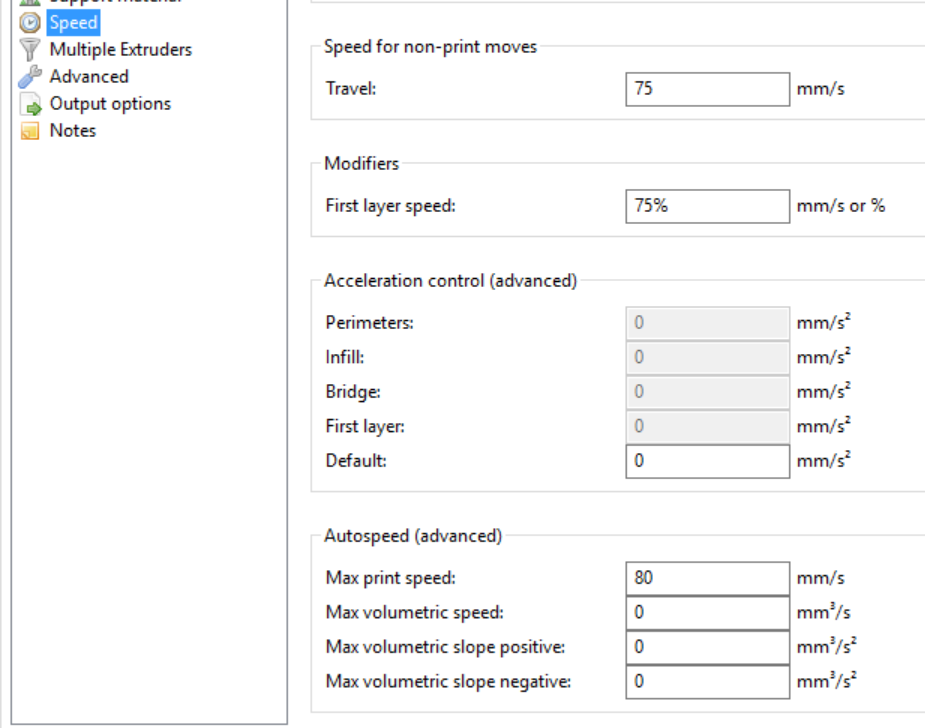Click the Multiple Extruders funnel icon
Screen dimensions: 925x728
click(30, 49)
